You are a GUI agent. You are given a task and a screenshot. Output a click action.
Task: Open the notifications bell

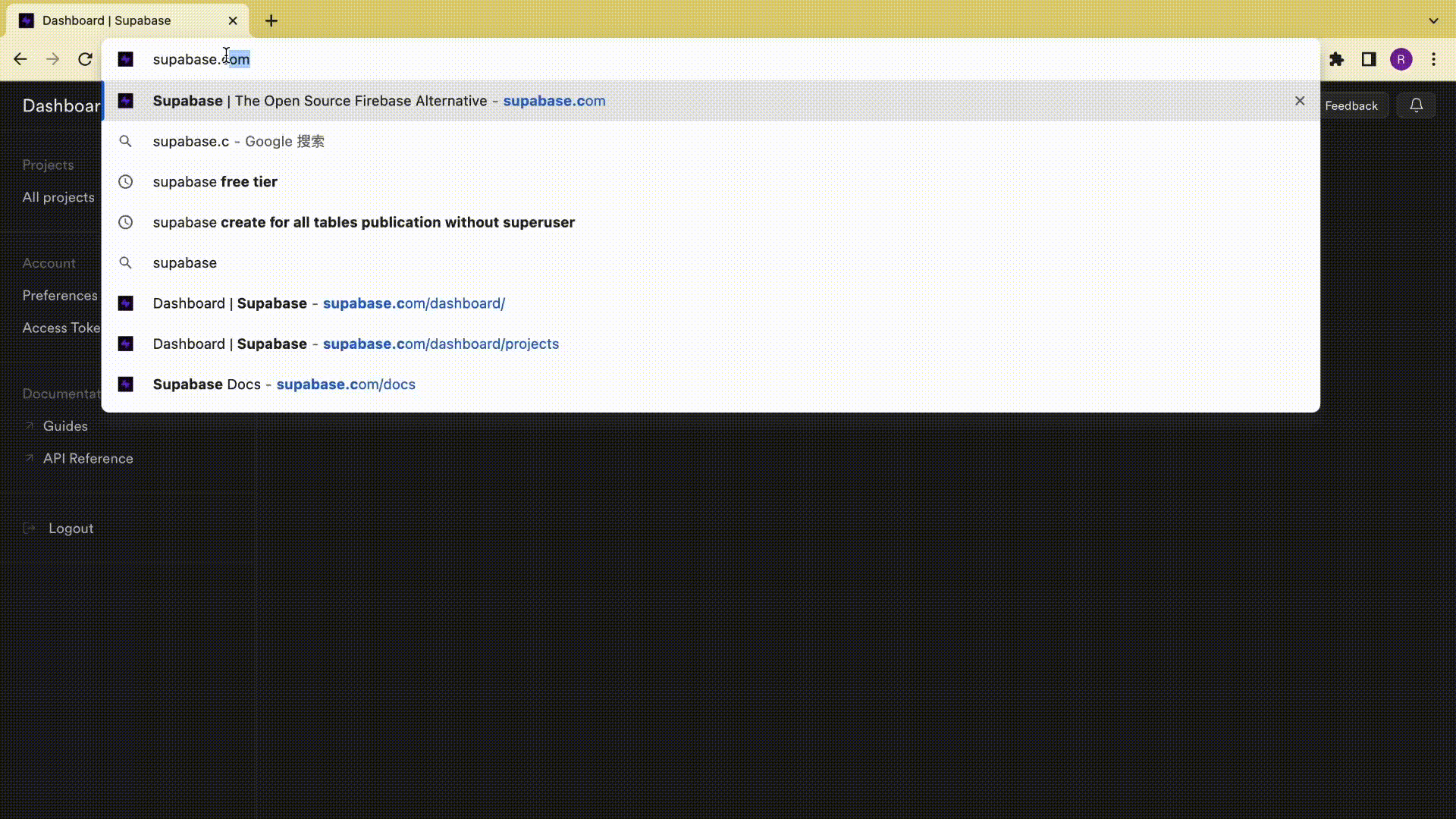coord(1416,106)
